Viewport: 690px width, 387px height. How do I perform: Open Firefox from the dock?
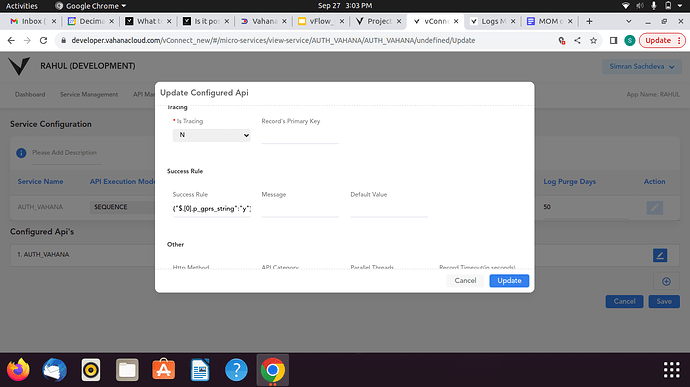tap(18, 370)
